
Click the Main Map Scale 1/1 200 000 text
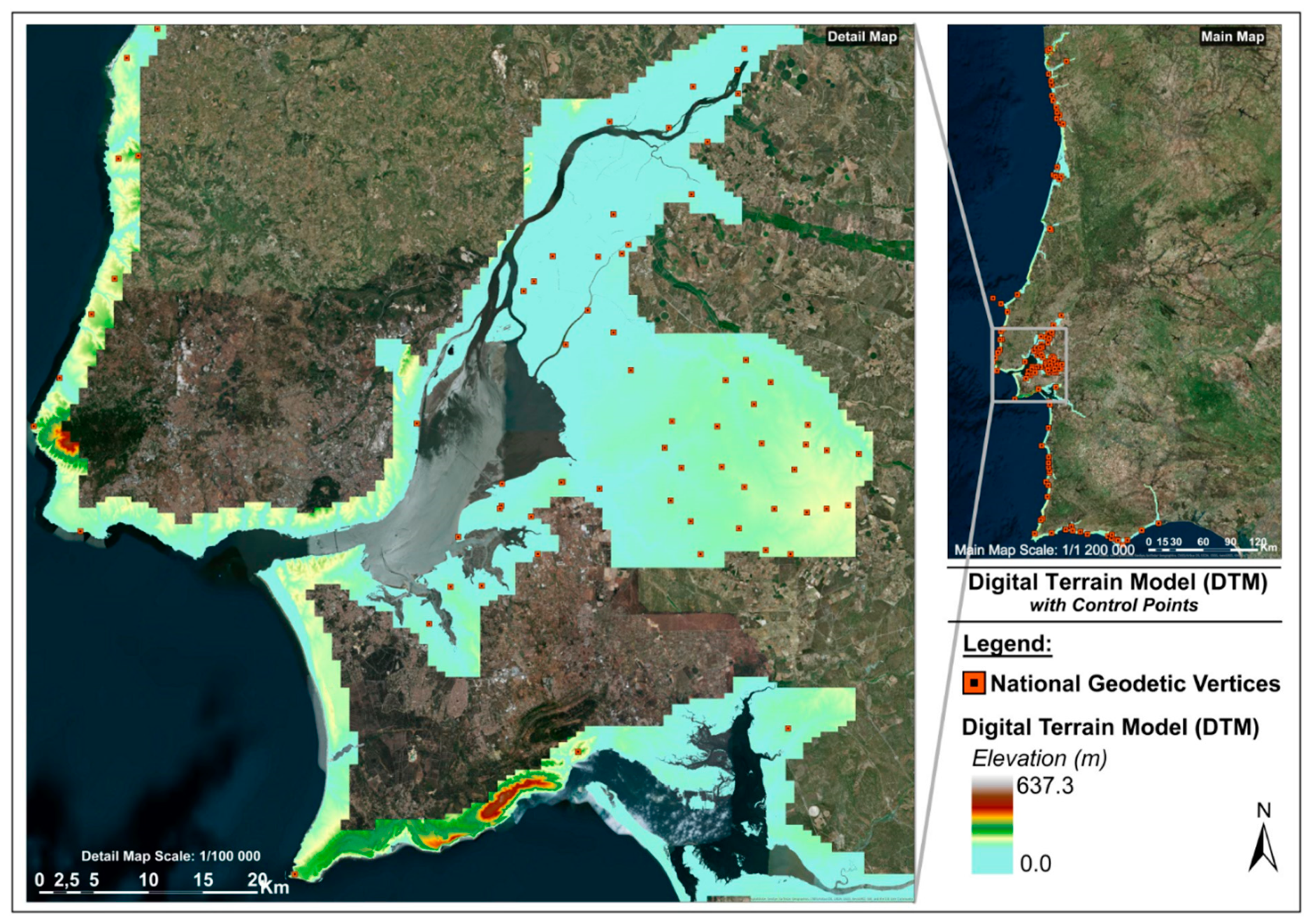(x=1044, y=550)
